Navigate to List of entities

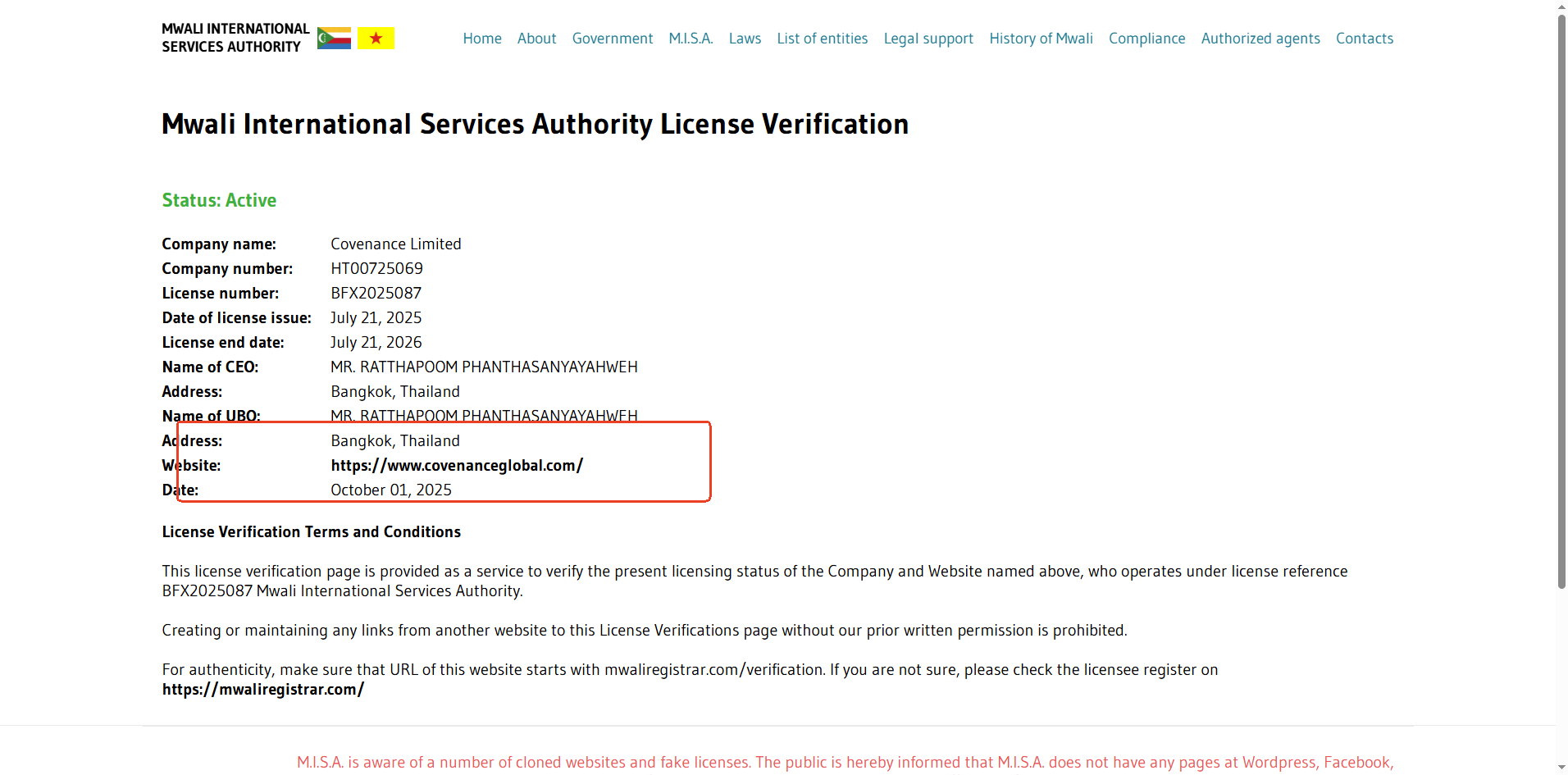pyautogui.click(x=822, y=39)
